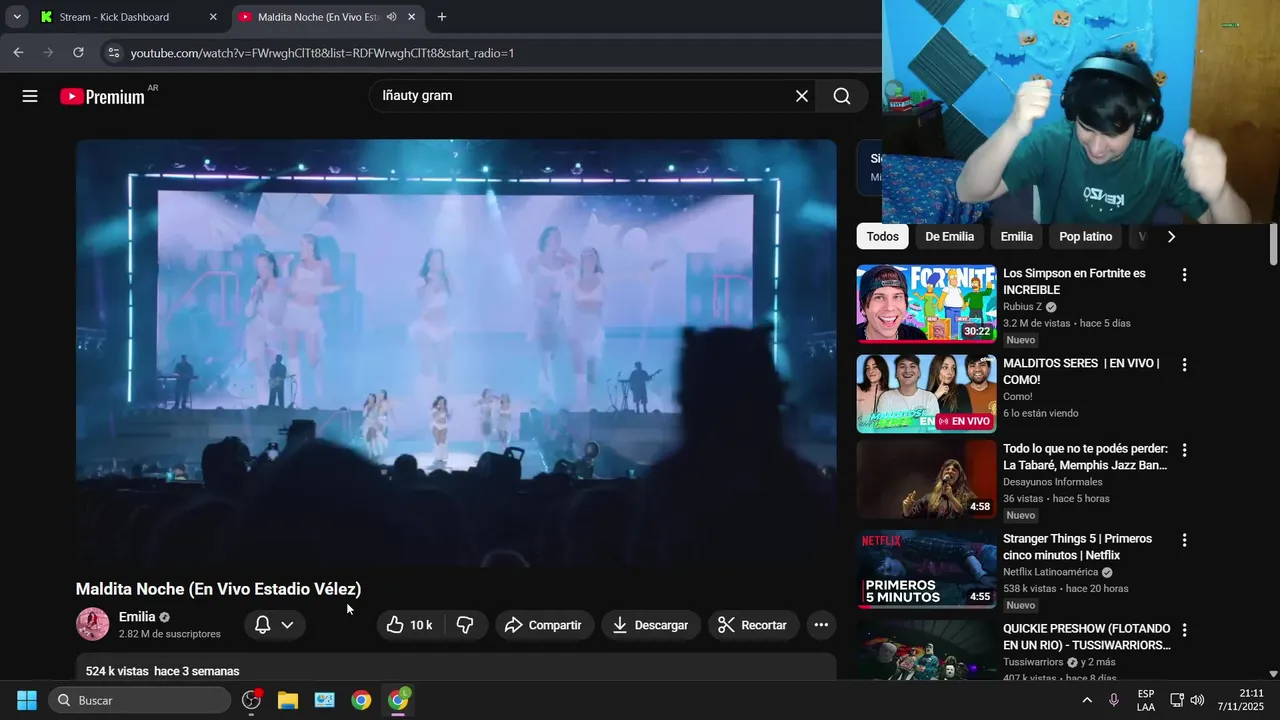
Task: Open Rubius Z channel link
Action: [1023, 307]
